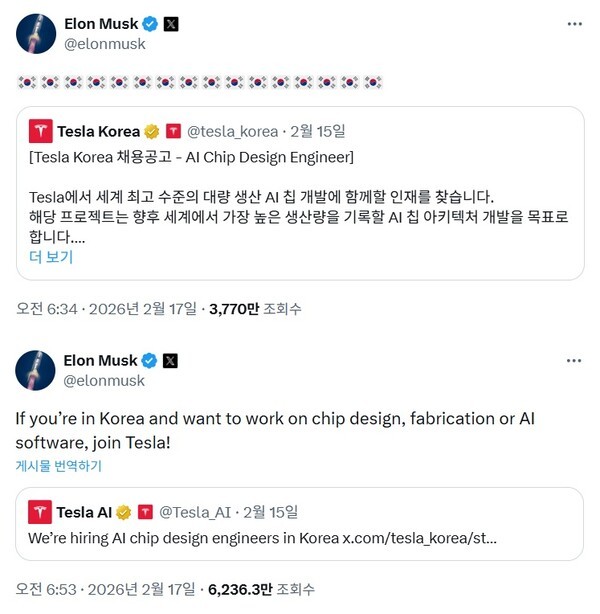Click Elon Musk's avatar on second post
The height and width of the screenshot is (614, 600).
pos(35,370)
